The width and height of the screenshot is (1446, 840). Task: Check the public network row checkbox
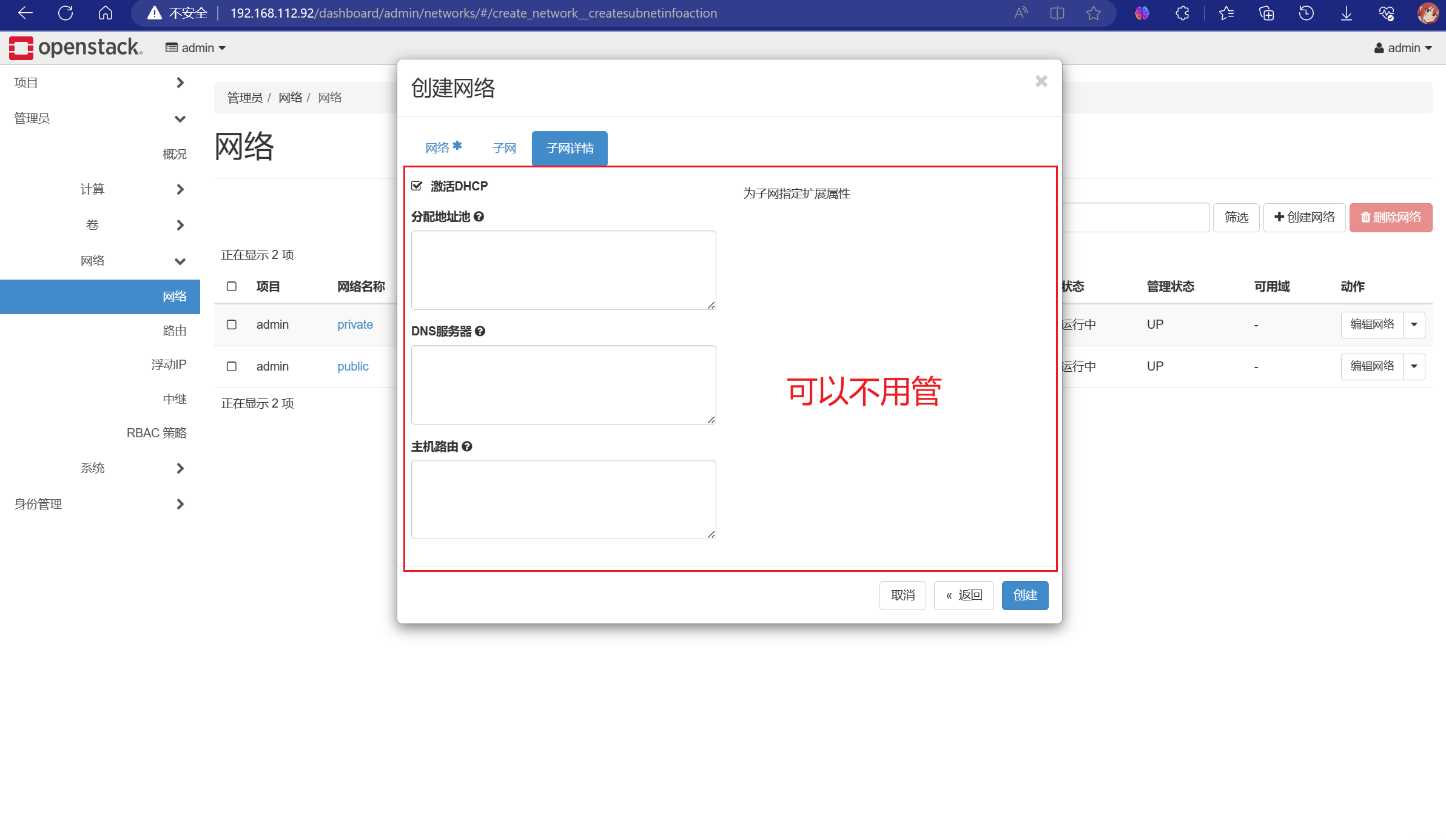coord(232,366)
